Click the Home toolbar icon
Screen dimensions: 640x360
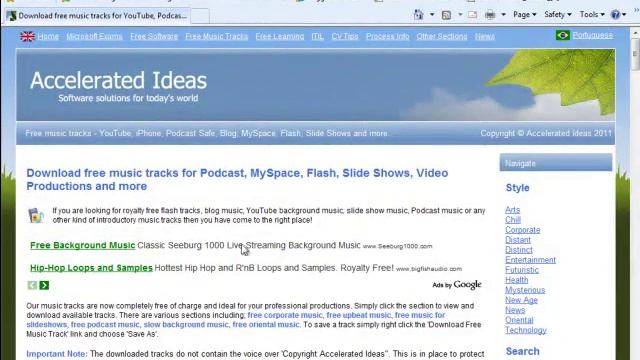click(x=418, y=15)
